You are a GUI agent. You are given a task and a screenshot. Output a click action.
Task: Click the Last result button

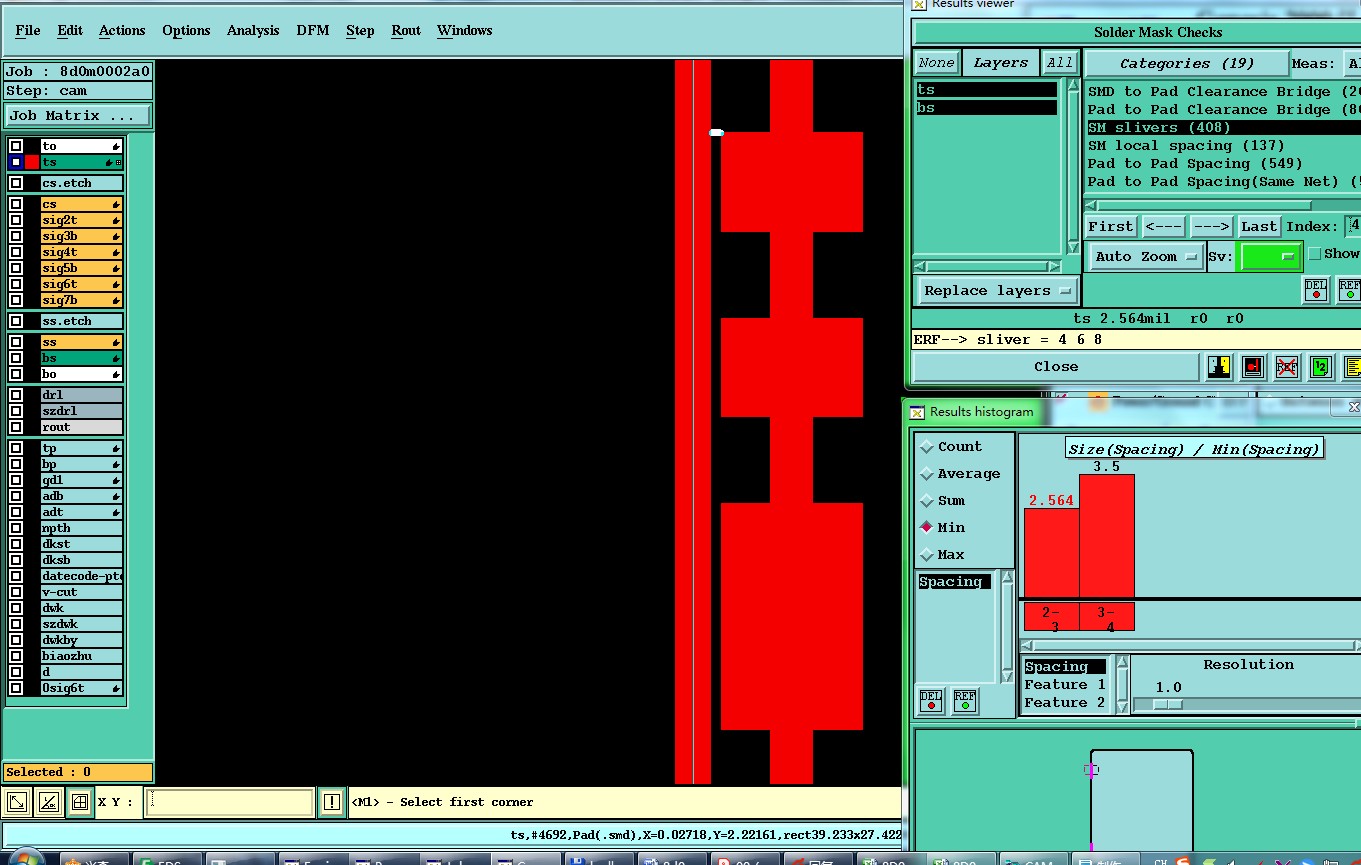[x=1259, y=227]
